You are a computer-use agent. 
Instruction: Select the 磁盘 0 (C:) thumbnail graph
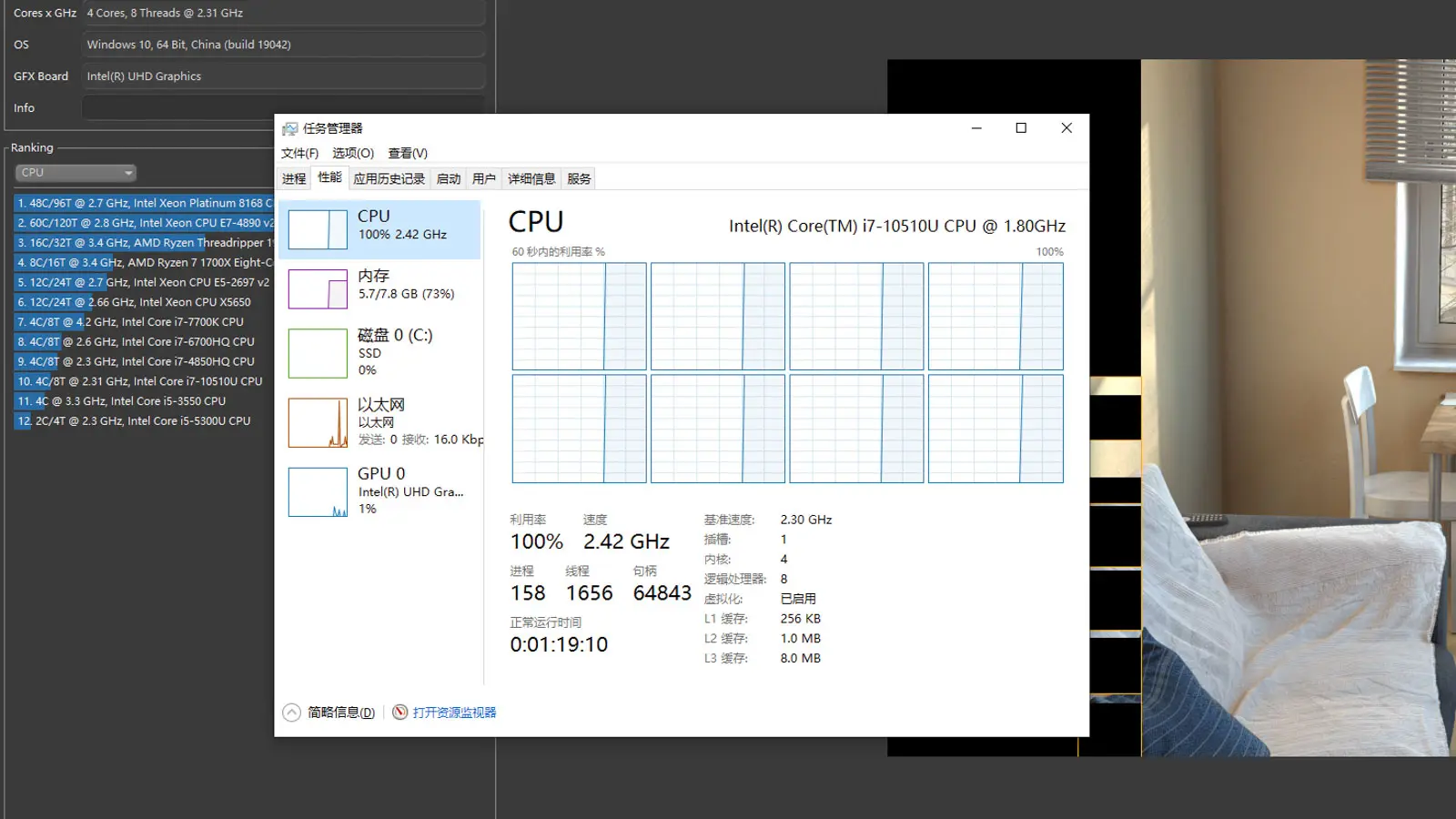click(x=318, y=353)
